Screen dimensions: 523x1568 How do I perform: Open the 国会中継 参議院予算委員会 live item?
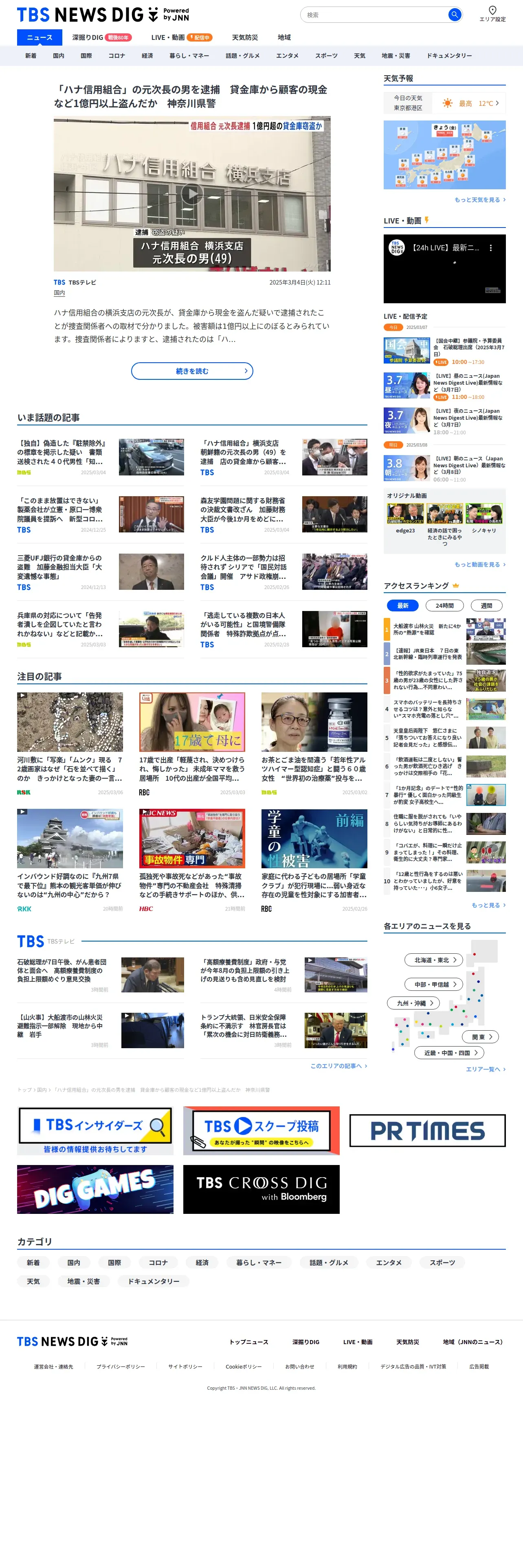coord(444,351)
